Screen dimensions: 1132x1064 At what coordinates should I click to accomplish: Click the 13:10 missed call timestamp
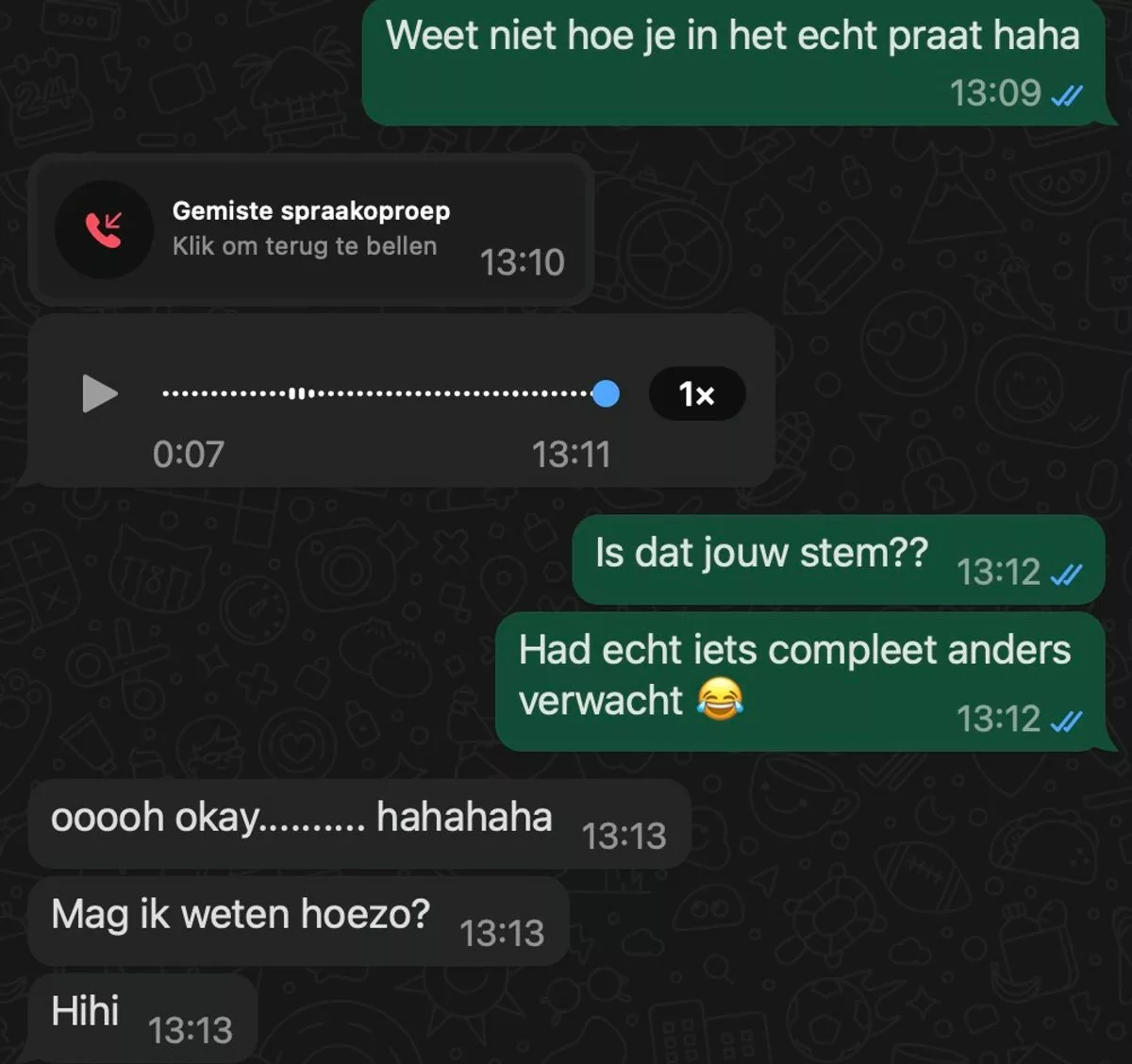pyautogui.click(x=522, y=262)
